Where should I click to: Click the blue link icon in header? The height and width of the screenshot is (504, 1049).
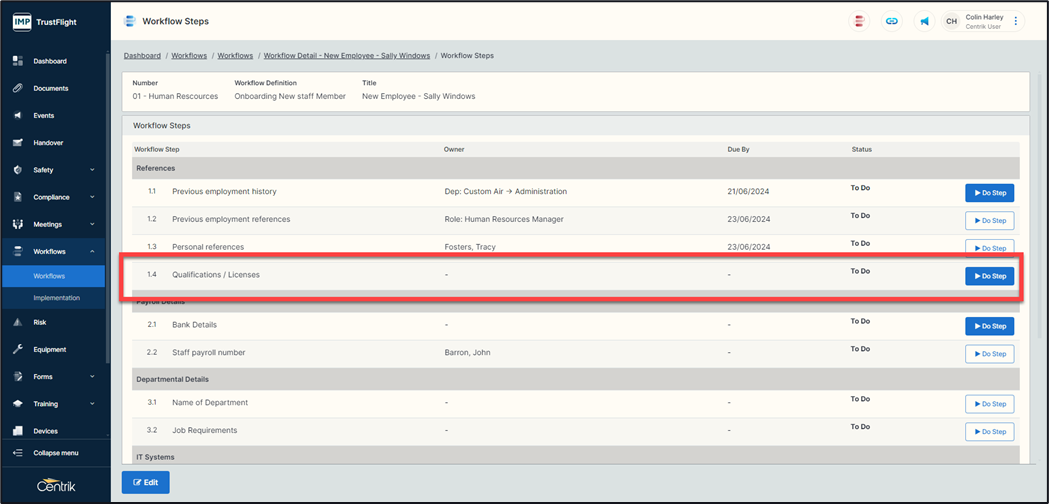[891, 21]
